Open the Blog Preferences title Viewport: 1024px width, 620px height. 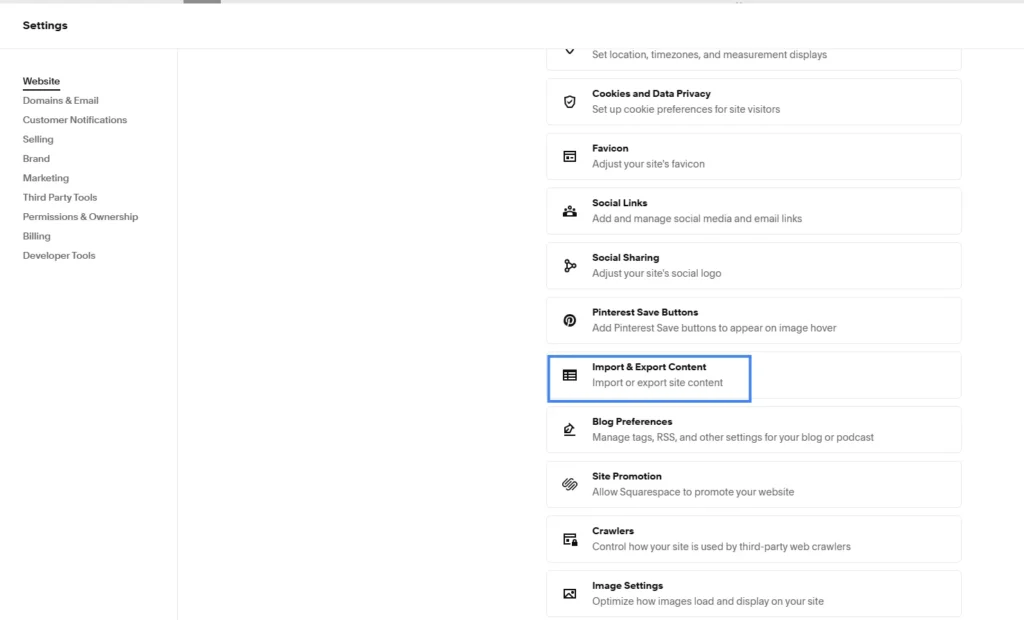(x=632, y=421)
